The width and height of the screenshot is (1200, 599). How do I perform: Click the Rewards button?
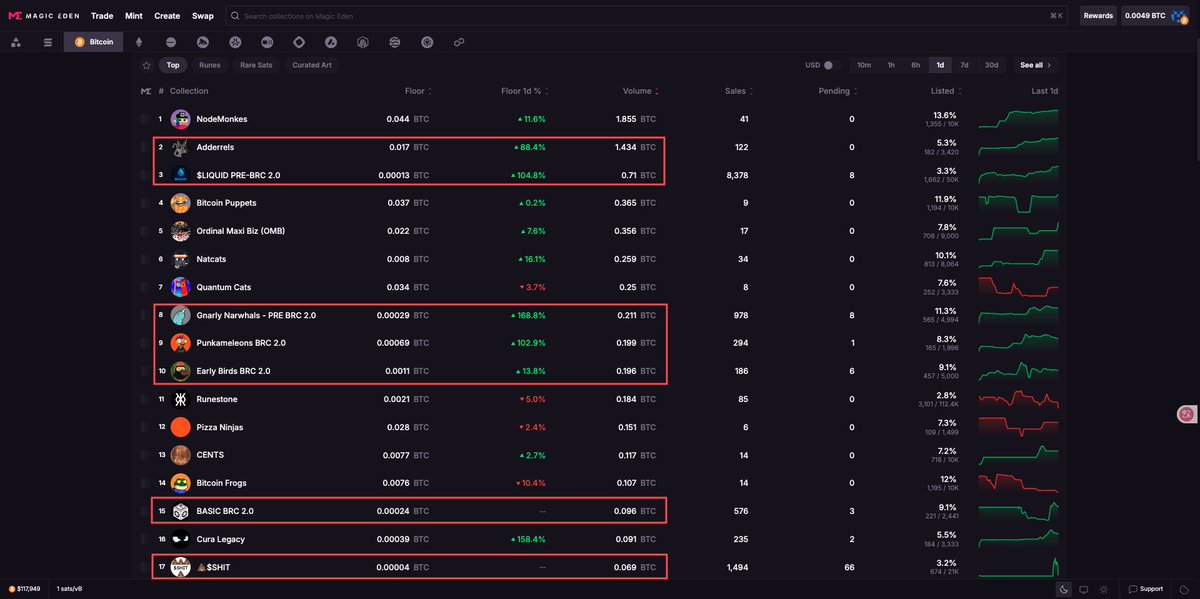1098,16
